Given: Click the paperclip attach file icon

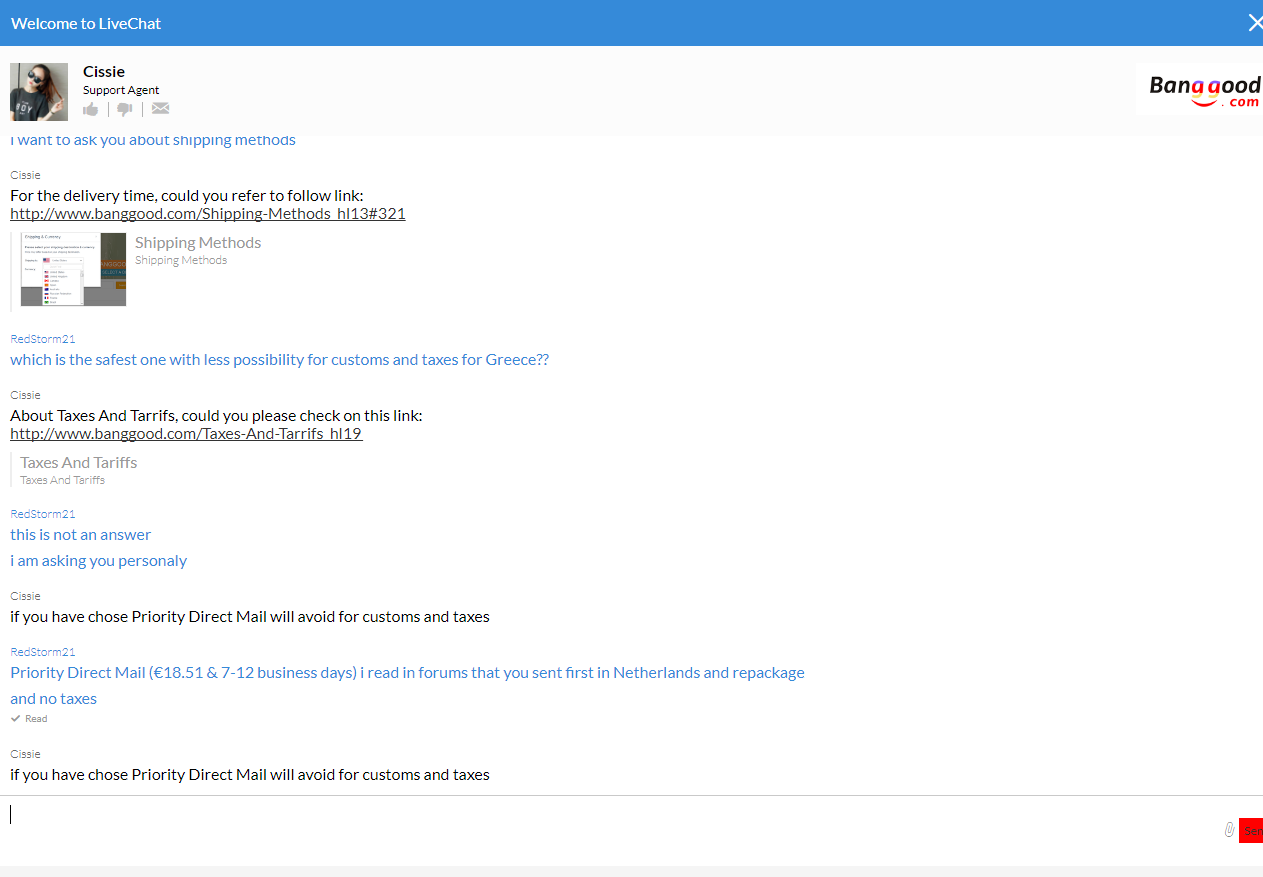Looking at the screenshot, I should pyautogui.click(x=1229, y=830).
